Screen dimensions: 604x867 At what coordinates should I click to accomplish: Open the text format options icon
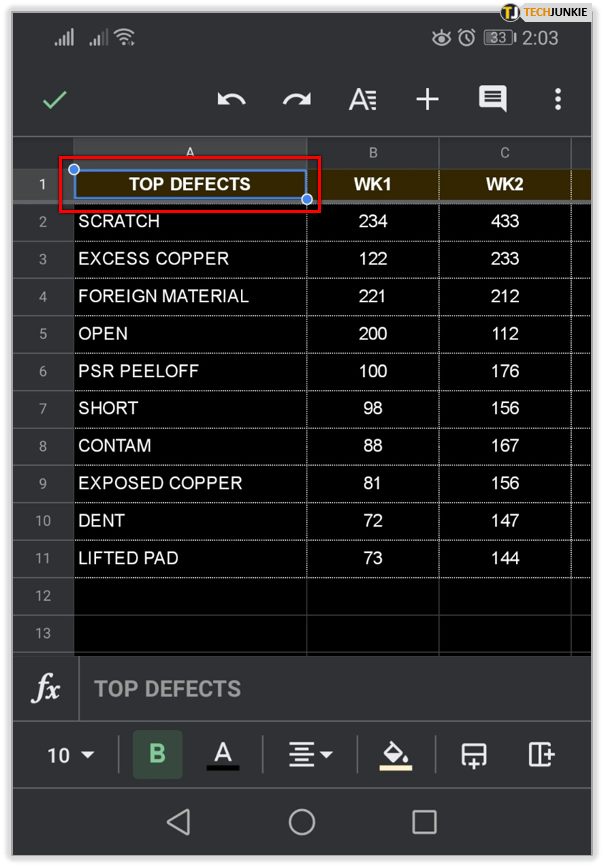click(x=362, y=100)
